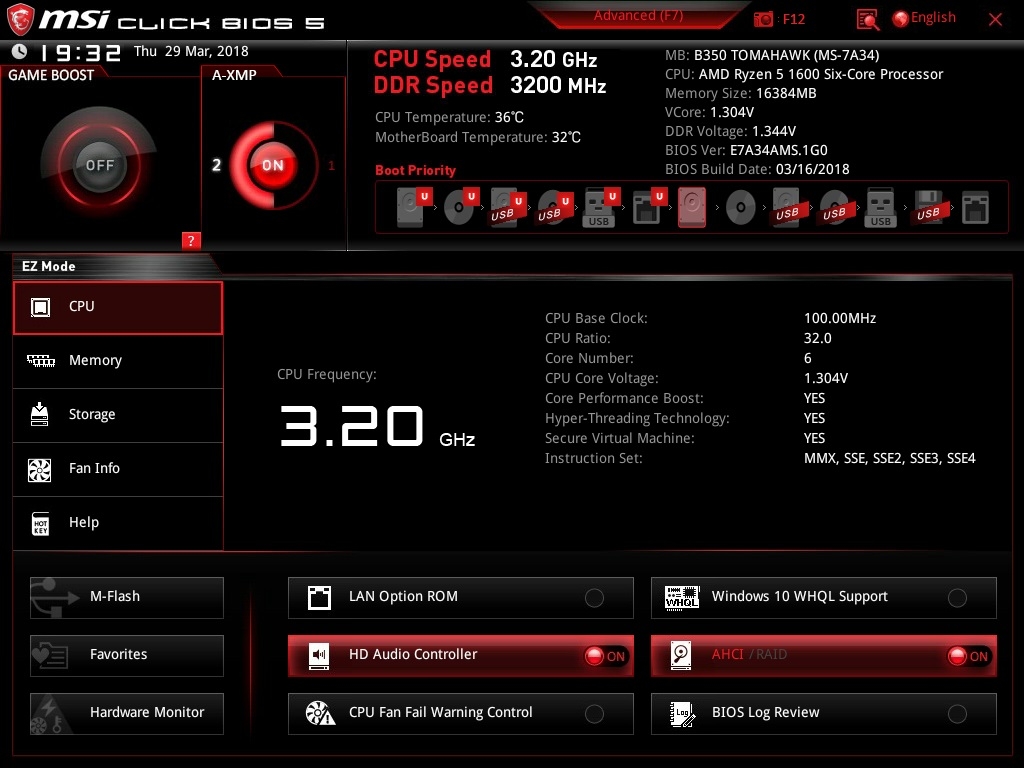Click the F12 screenshot label
1024x768 pixels.
(x=793, y=19)
